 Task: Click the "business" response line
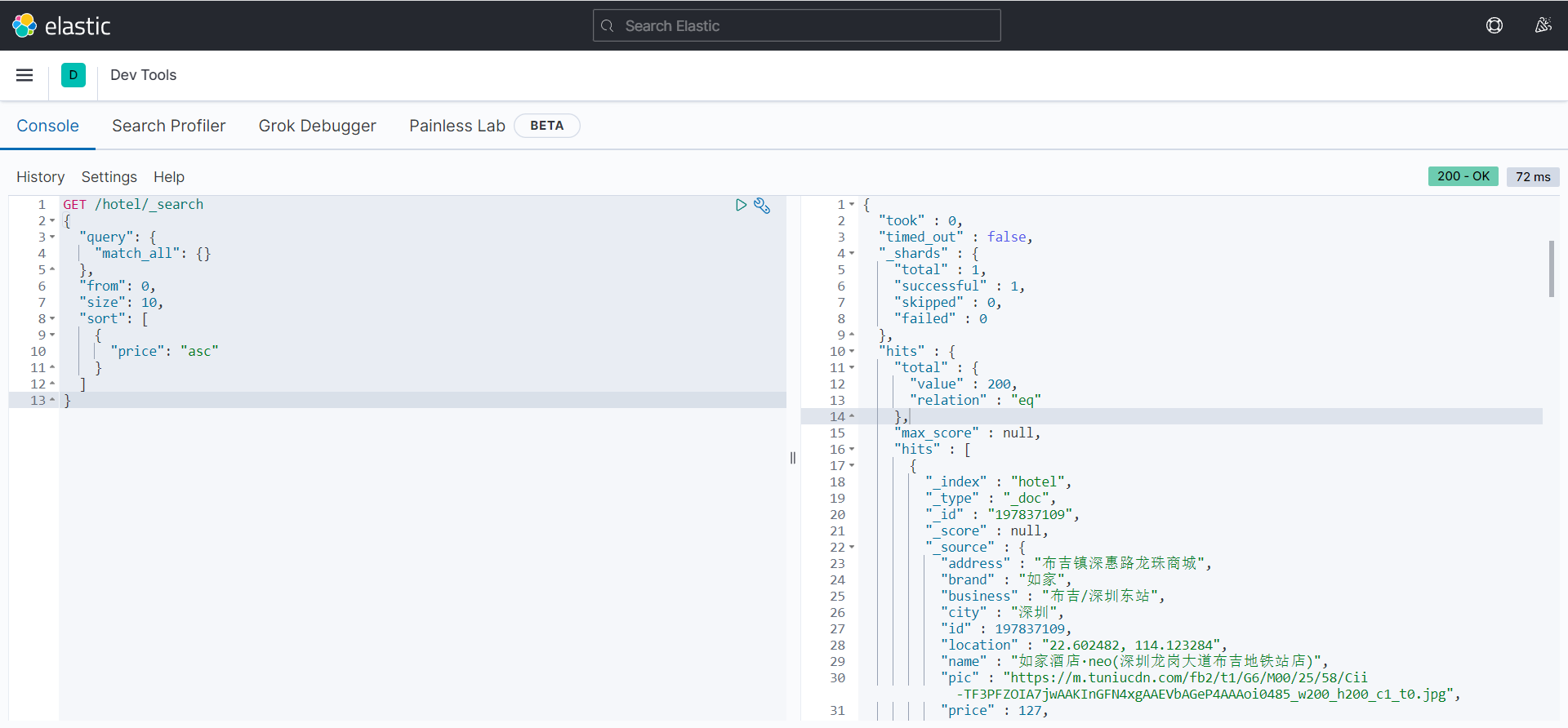(1053, 596)
